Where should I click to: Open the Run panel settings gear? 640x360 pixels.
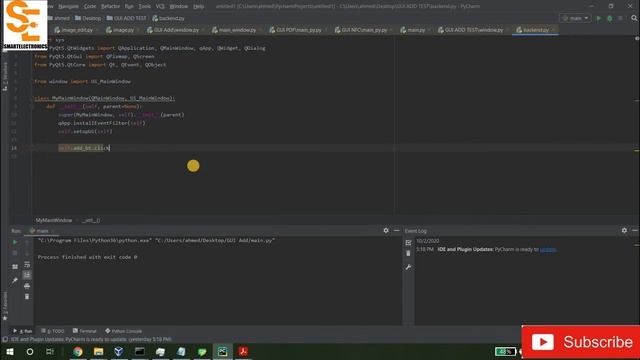pyautogui.click(x=386, y=231)
